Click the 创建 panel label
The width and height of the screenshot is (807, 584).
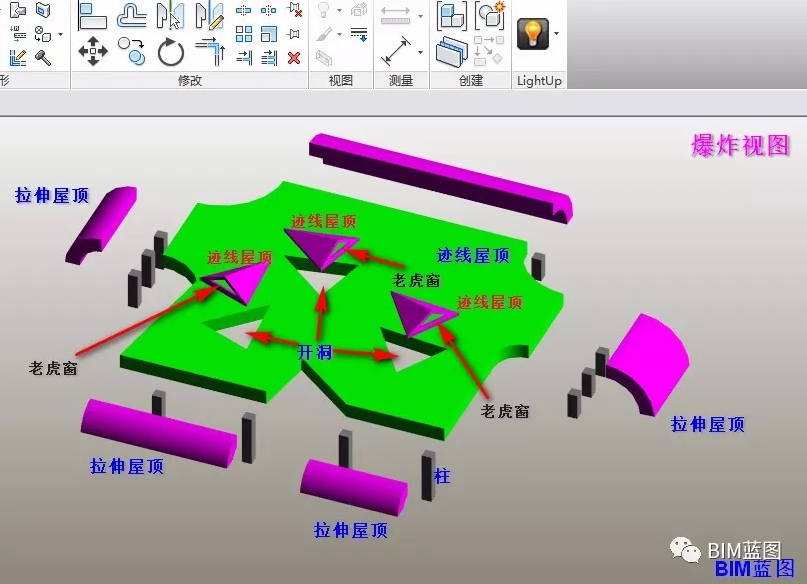pyautogui.click(x=470, y=80)
